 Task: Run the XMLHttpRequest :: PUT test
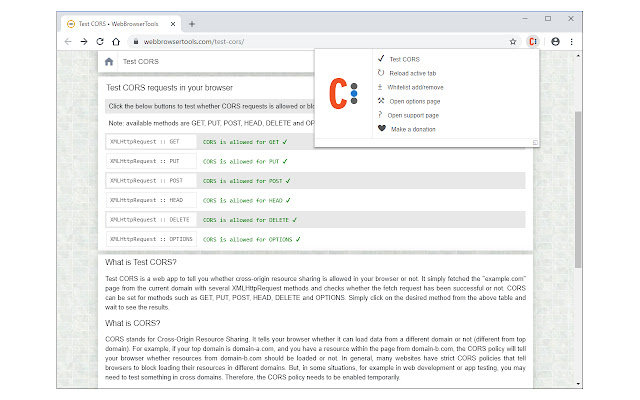point(151,161)
